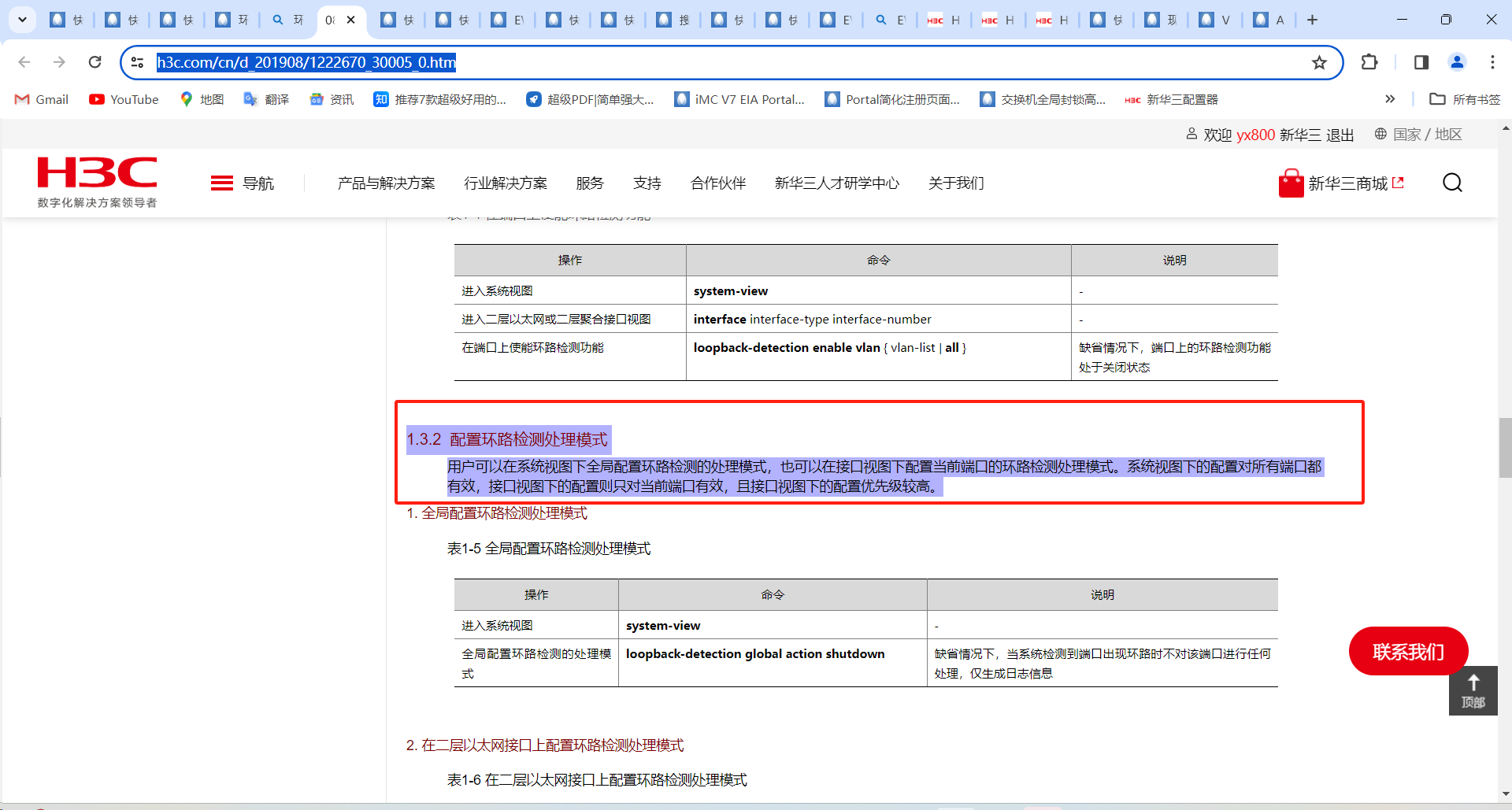Choose 国家 / 地区 region selector
The image size is (1512, 810).
point(1418,135)
